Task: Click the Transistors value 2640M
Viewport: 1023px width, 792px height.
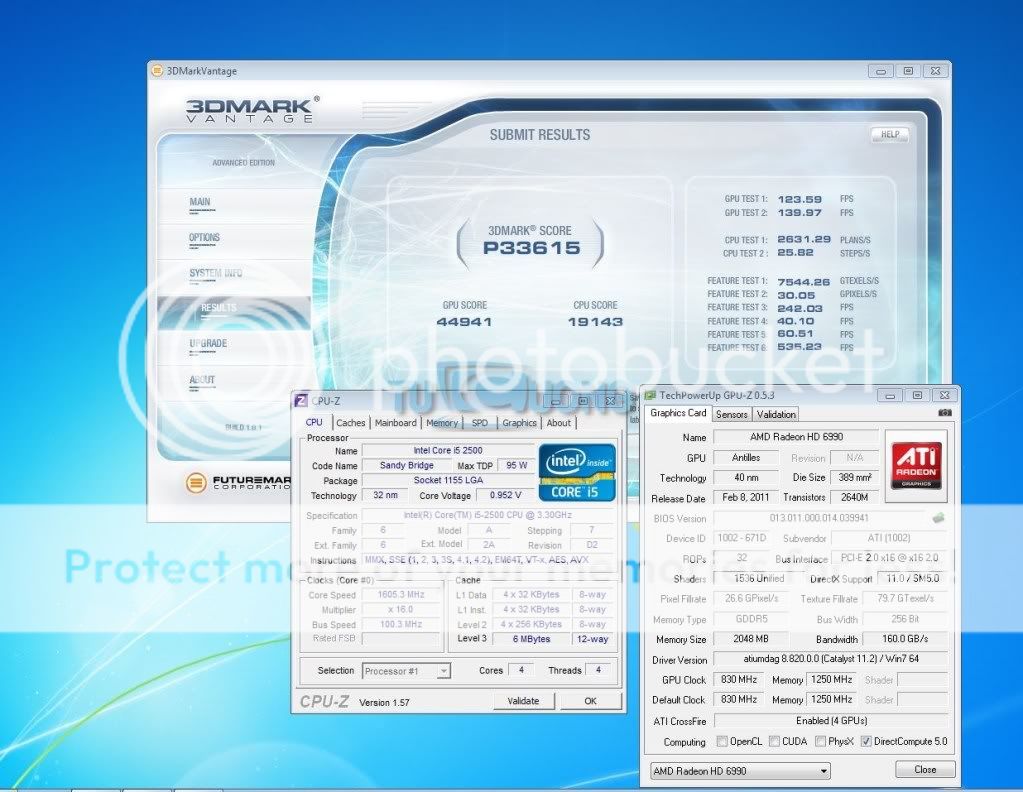Action: [x=854, y=497]
